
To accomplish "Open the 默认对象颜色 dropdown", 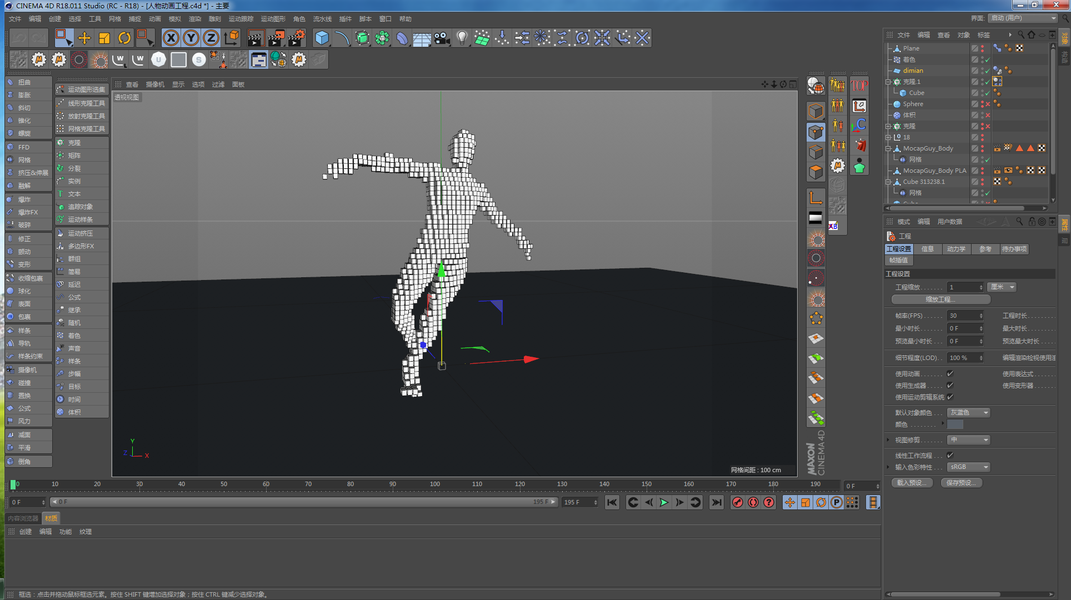I will click(968, 412).
